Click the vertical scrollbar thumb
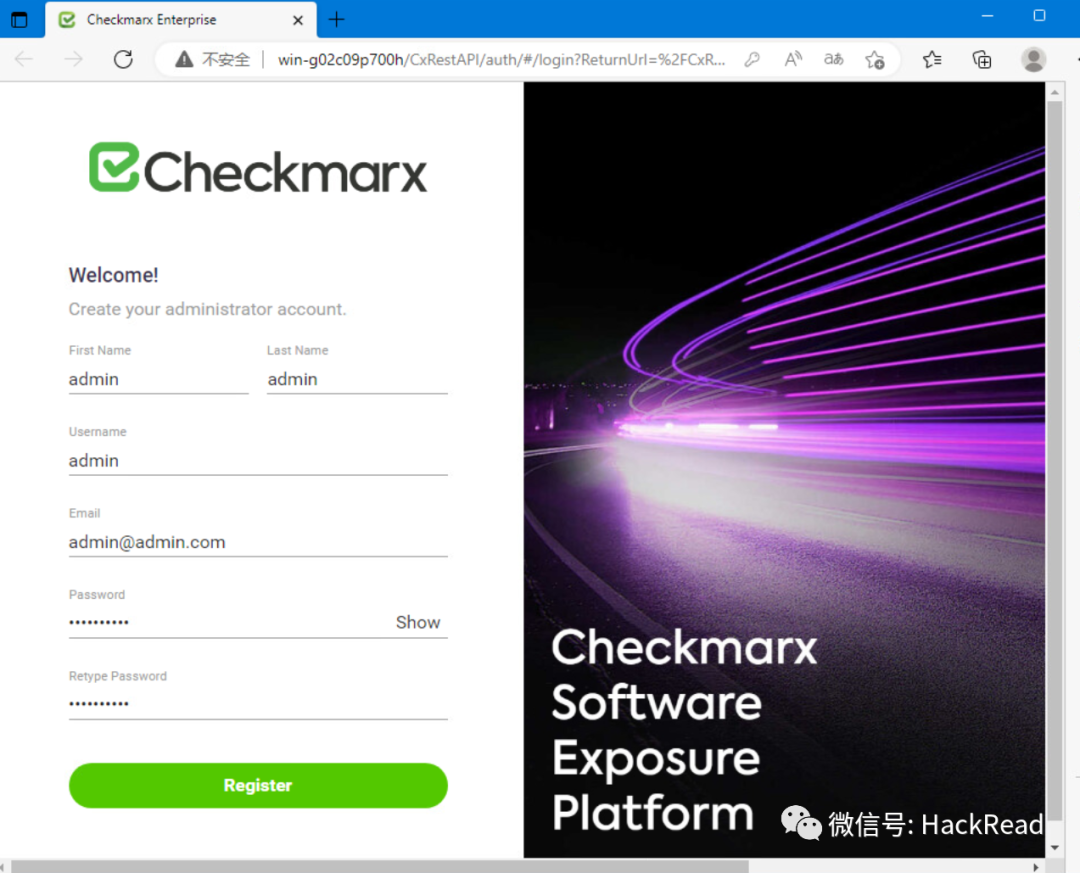 point(1055,462)
